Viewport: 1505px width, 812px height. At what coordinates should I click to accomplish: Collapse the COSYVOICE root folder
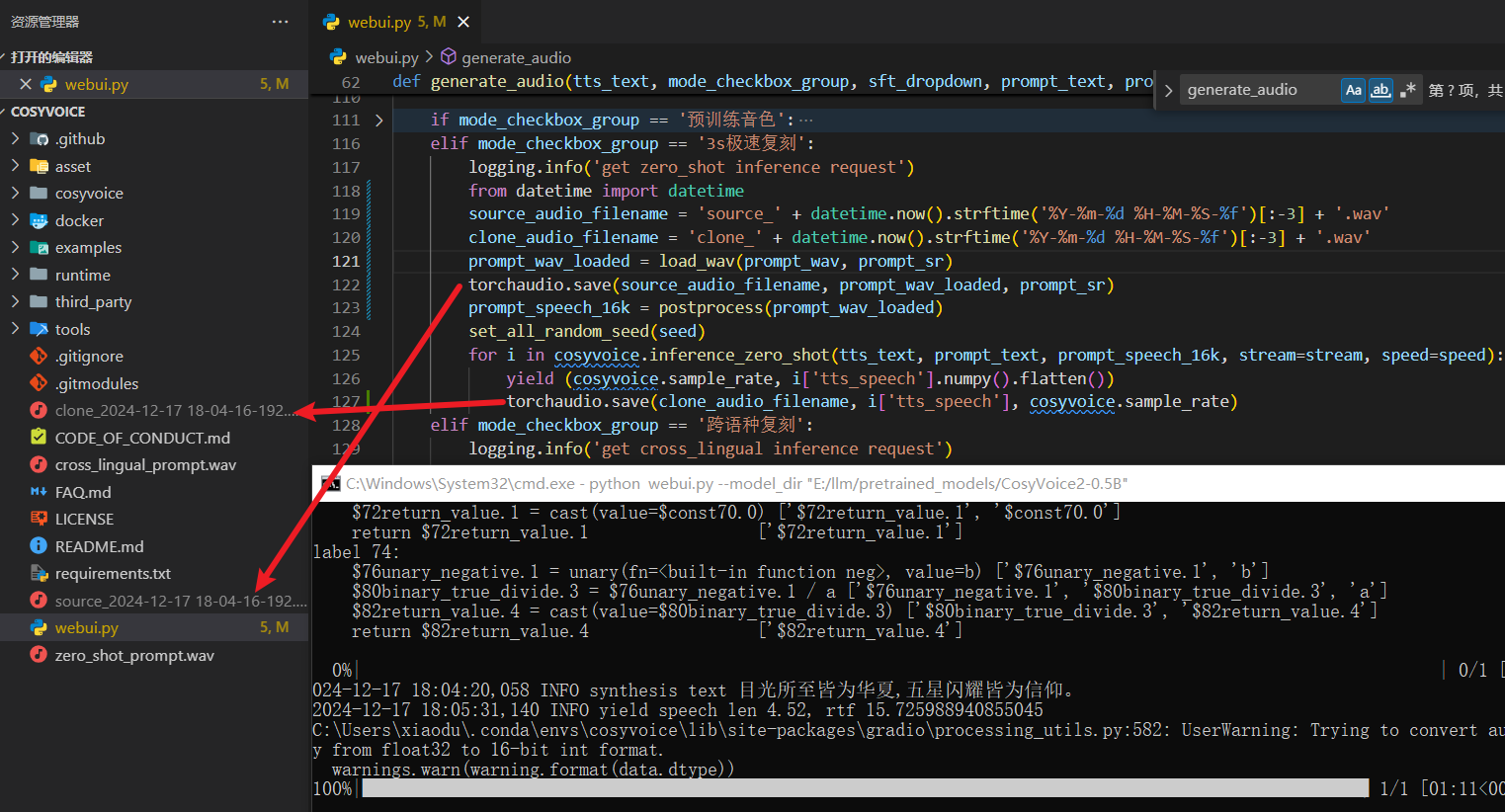47,112
